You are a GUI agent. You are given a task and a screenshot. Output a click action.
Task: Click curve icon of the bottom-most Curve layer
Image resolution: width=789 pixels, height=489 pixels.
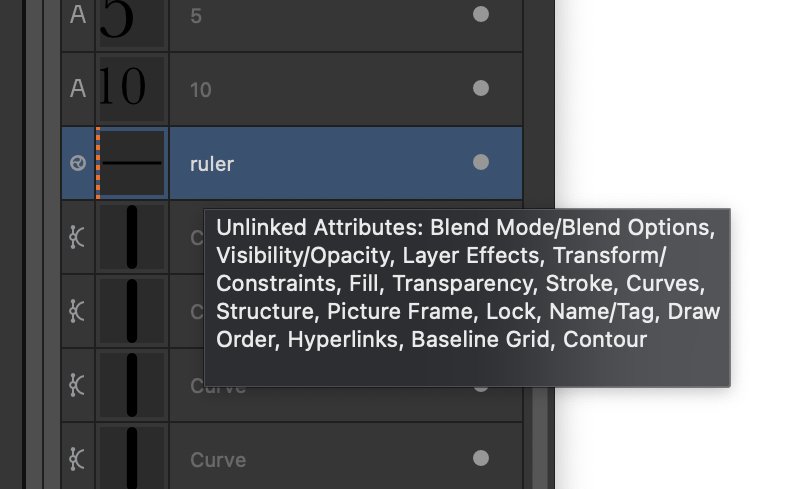[77, 459]
